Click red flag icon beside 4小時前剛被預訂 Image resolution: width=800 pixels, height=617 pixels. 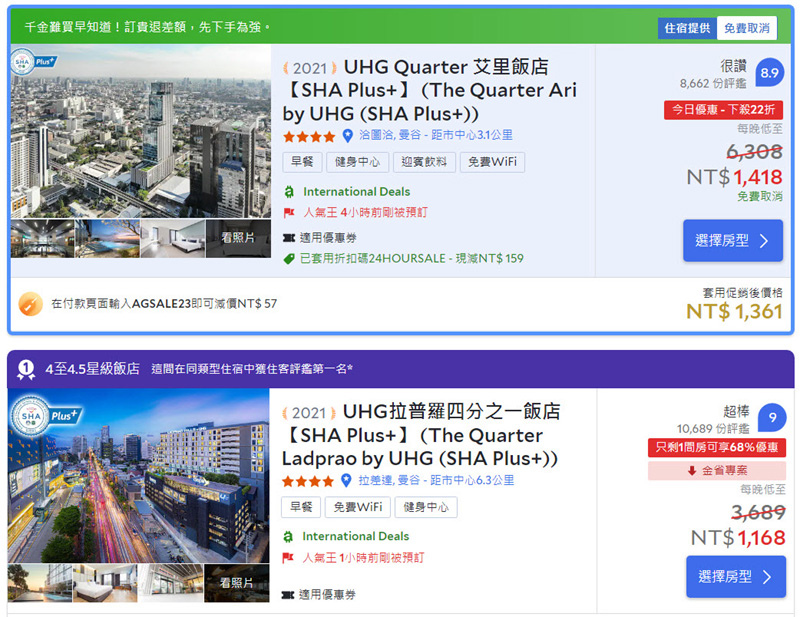pyautogui.click(x=289, y=213)
